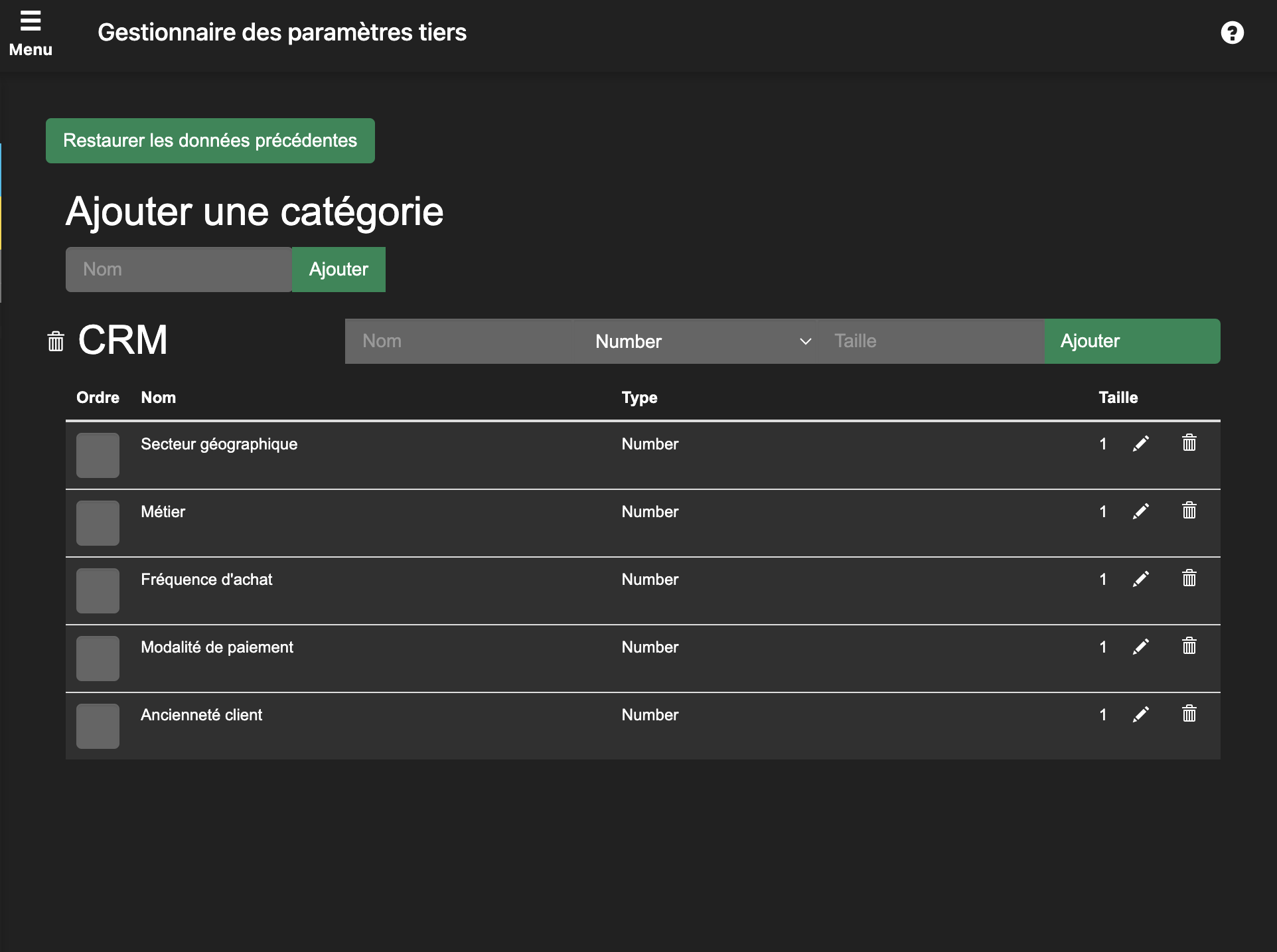Click Number type in Métier row

tap(650, 512)
